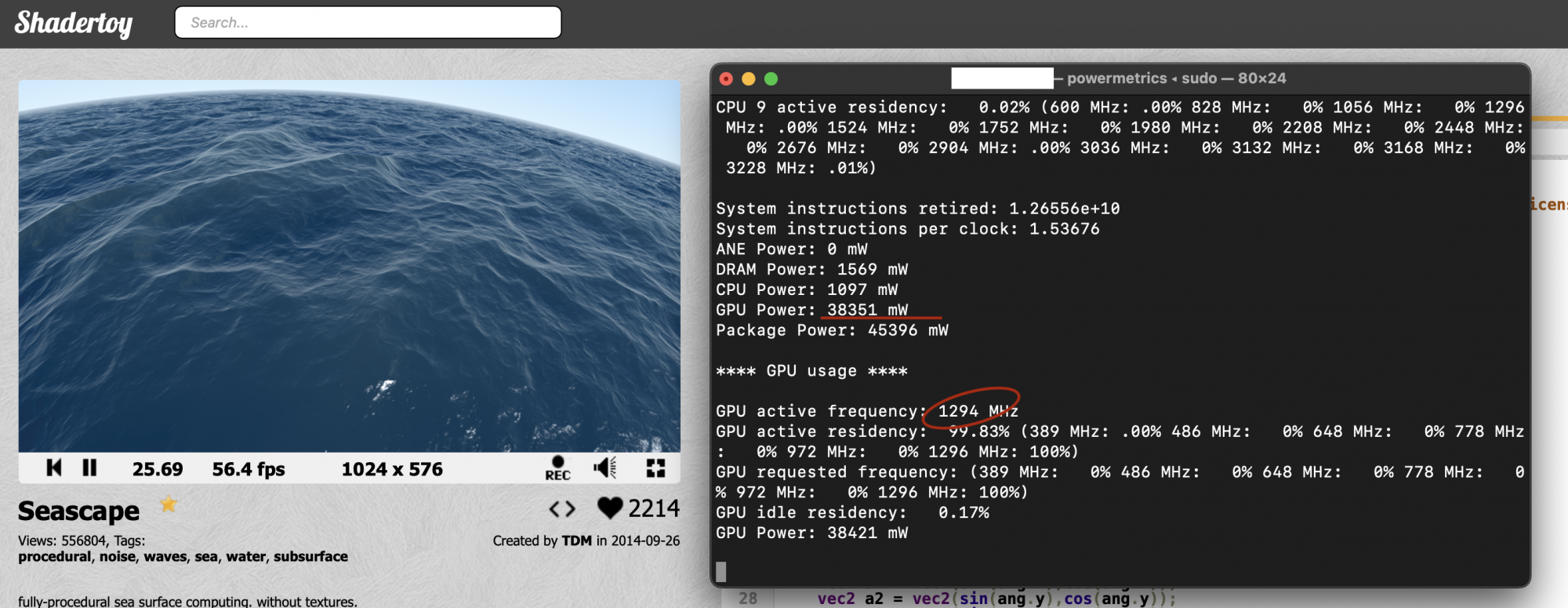Open the noise tag

117,556
